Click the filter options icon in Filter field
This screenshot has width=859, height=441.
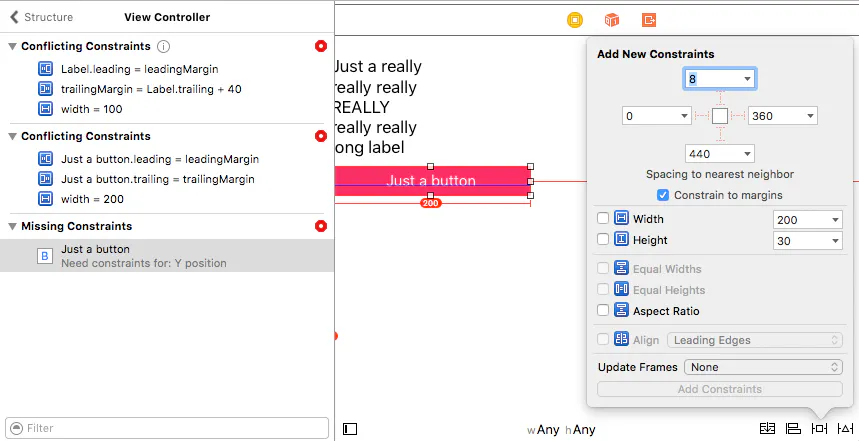click(x=17, y=428)
